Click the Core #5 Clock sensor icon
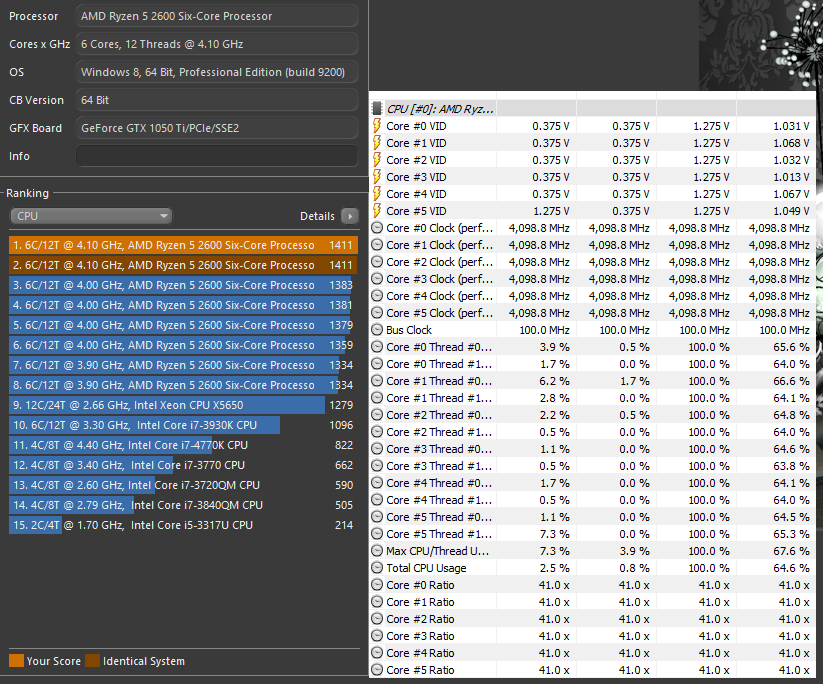This screenshot has height=685, width=823. point(377,313)
